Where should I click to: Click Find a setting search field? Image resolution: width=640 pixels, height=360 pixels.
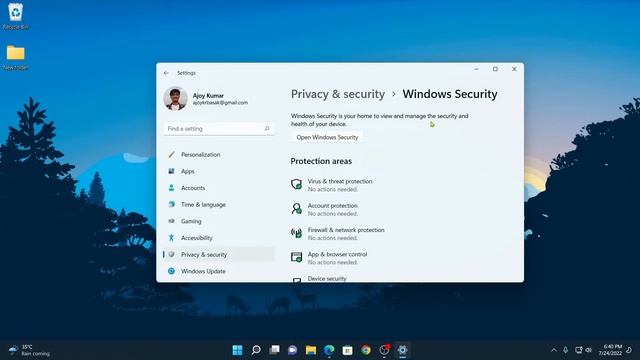point(219,129)
